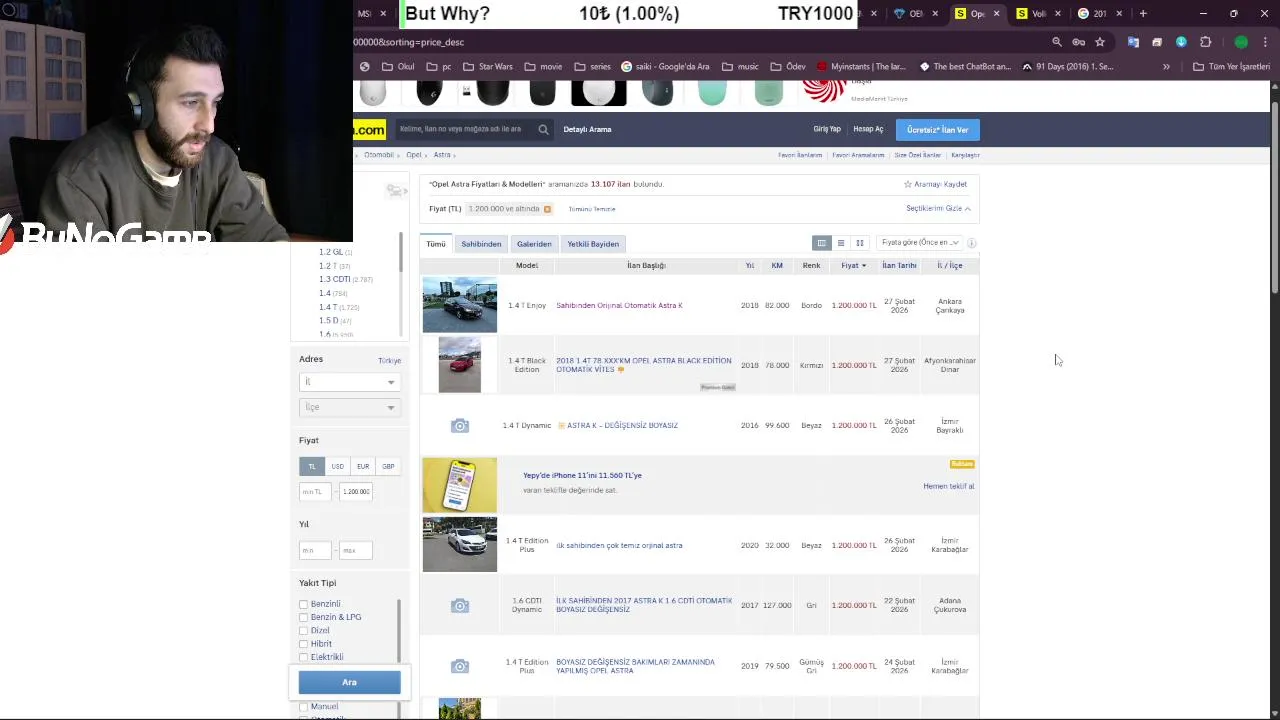Open a new browser tab
This screenshot has width=1280, height=720.
(x=1143, y=13)
